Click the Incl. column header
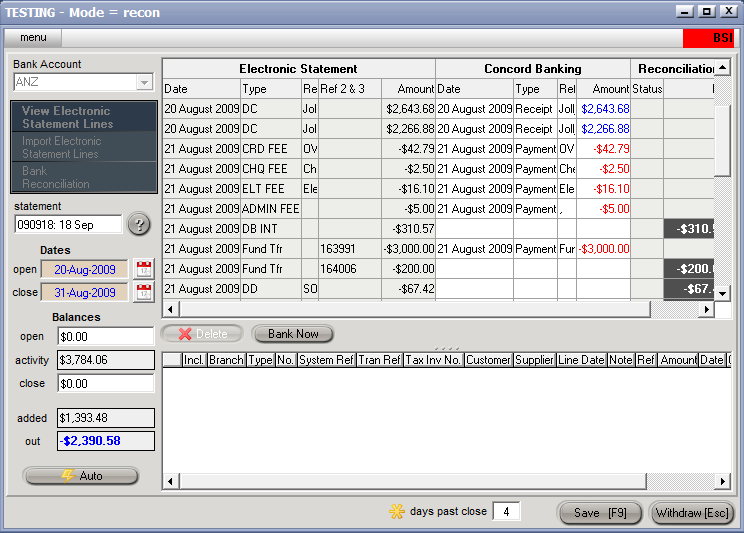The width and height of the screenshot is (744, 533). coord(194,360)
